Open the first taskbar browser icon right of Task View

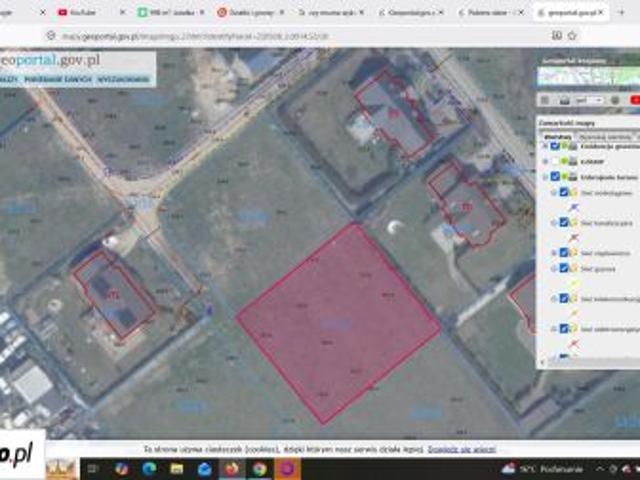click(122, 469)
